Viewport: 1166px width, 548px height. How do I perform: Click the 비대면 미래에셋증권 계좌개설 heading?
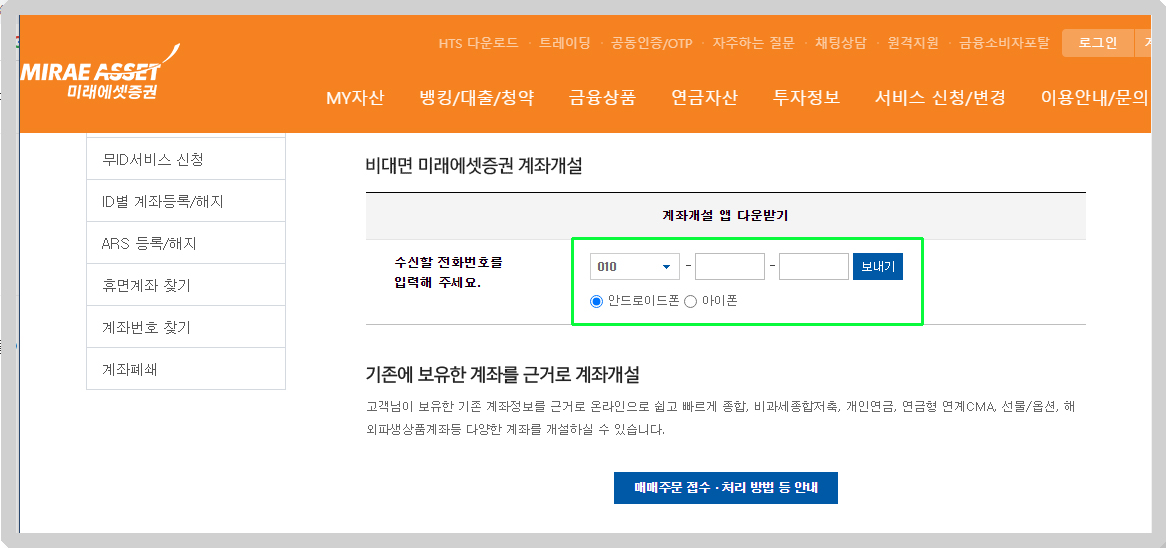point(474,167)
